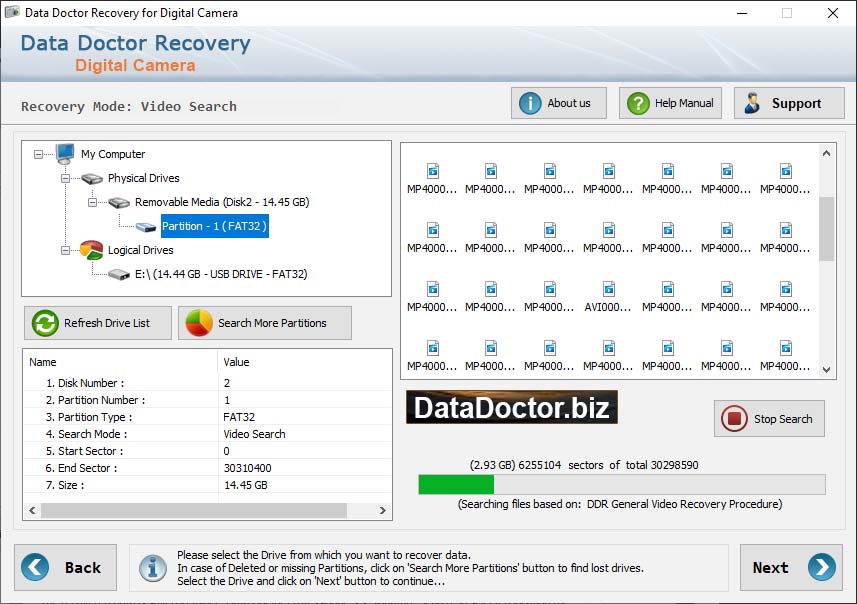Proceed with the Next arrow icon
This screenshot has width=857, height=604.
[x=821, y=567]
